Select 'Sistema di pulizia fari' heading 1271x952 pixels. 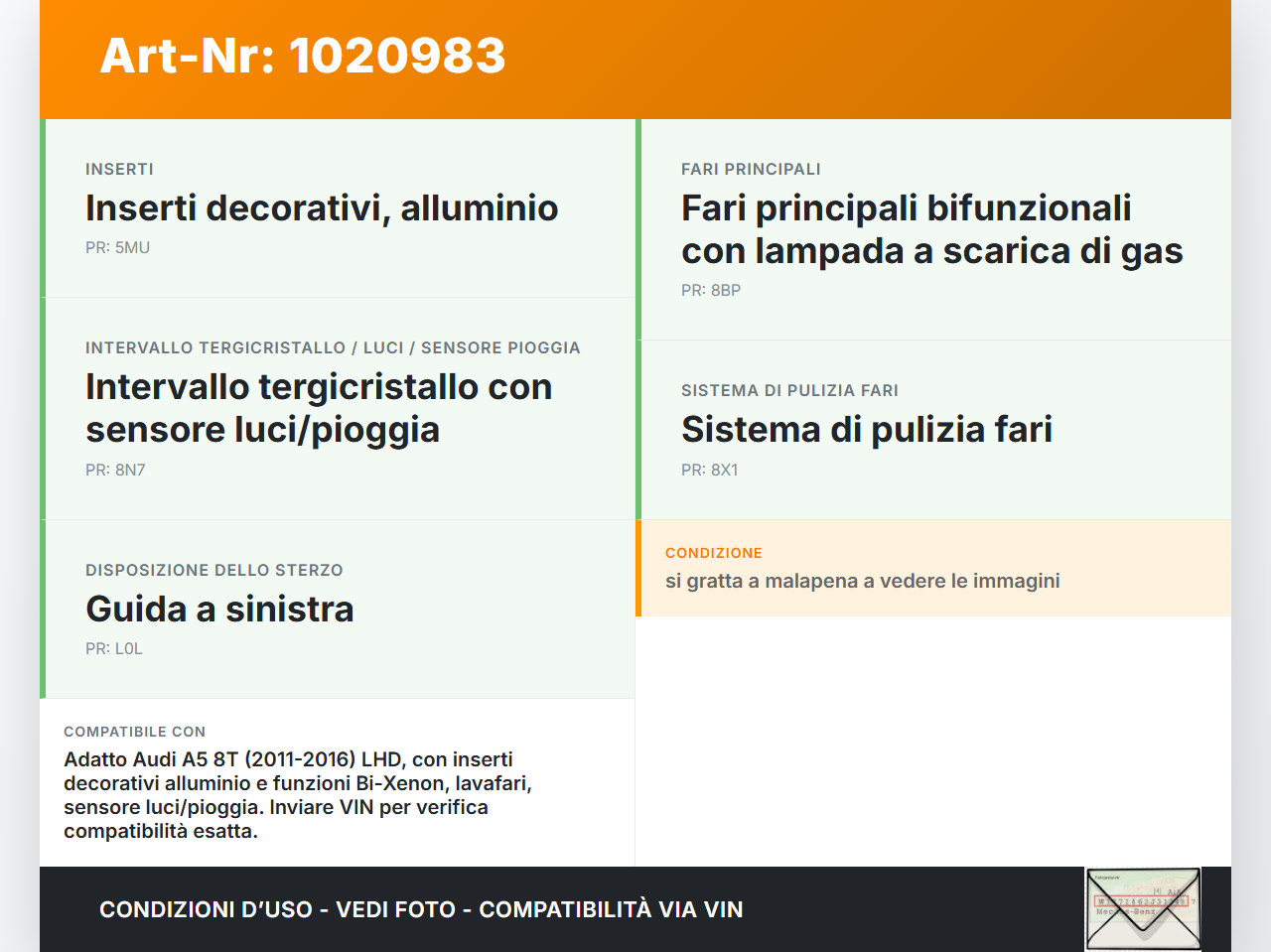click(x=867, y=430)
